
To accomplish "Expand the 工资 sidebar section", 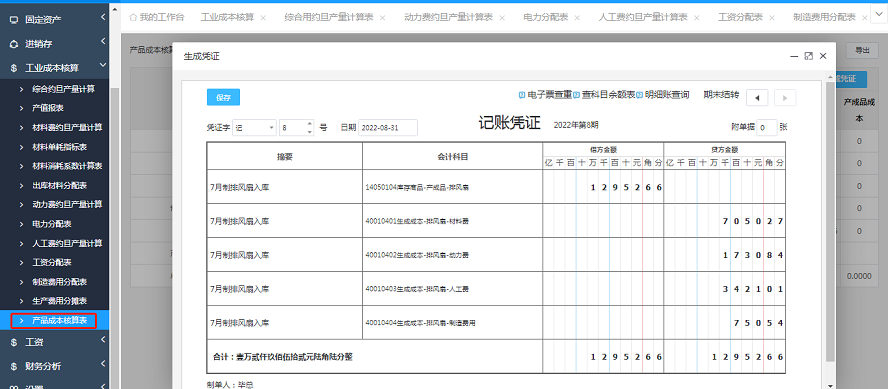I will click(x=103, y=340).
